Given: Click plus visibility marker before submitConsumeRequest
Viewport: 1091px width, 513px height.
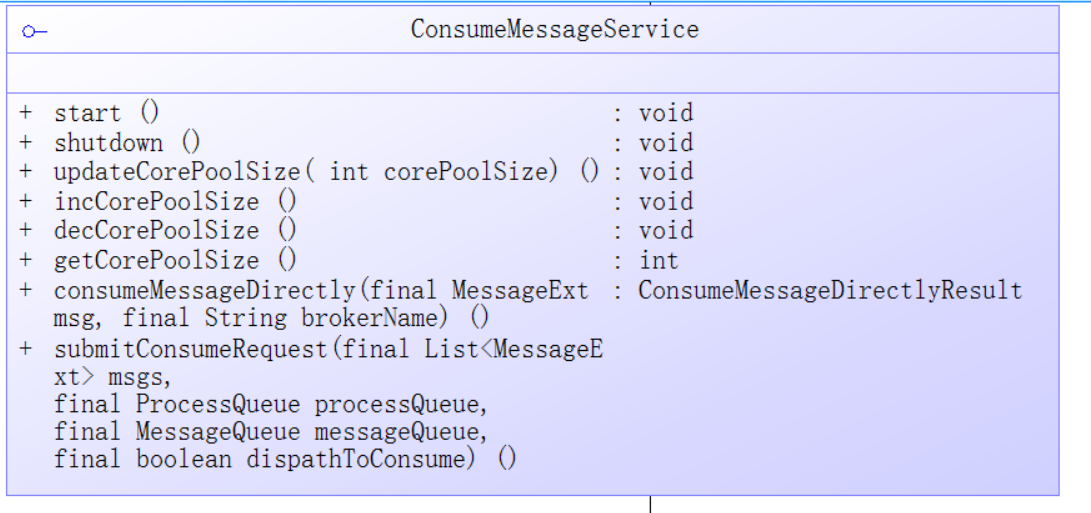Looking at the screenshot, I should [26, 349].
